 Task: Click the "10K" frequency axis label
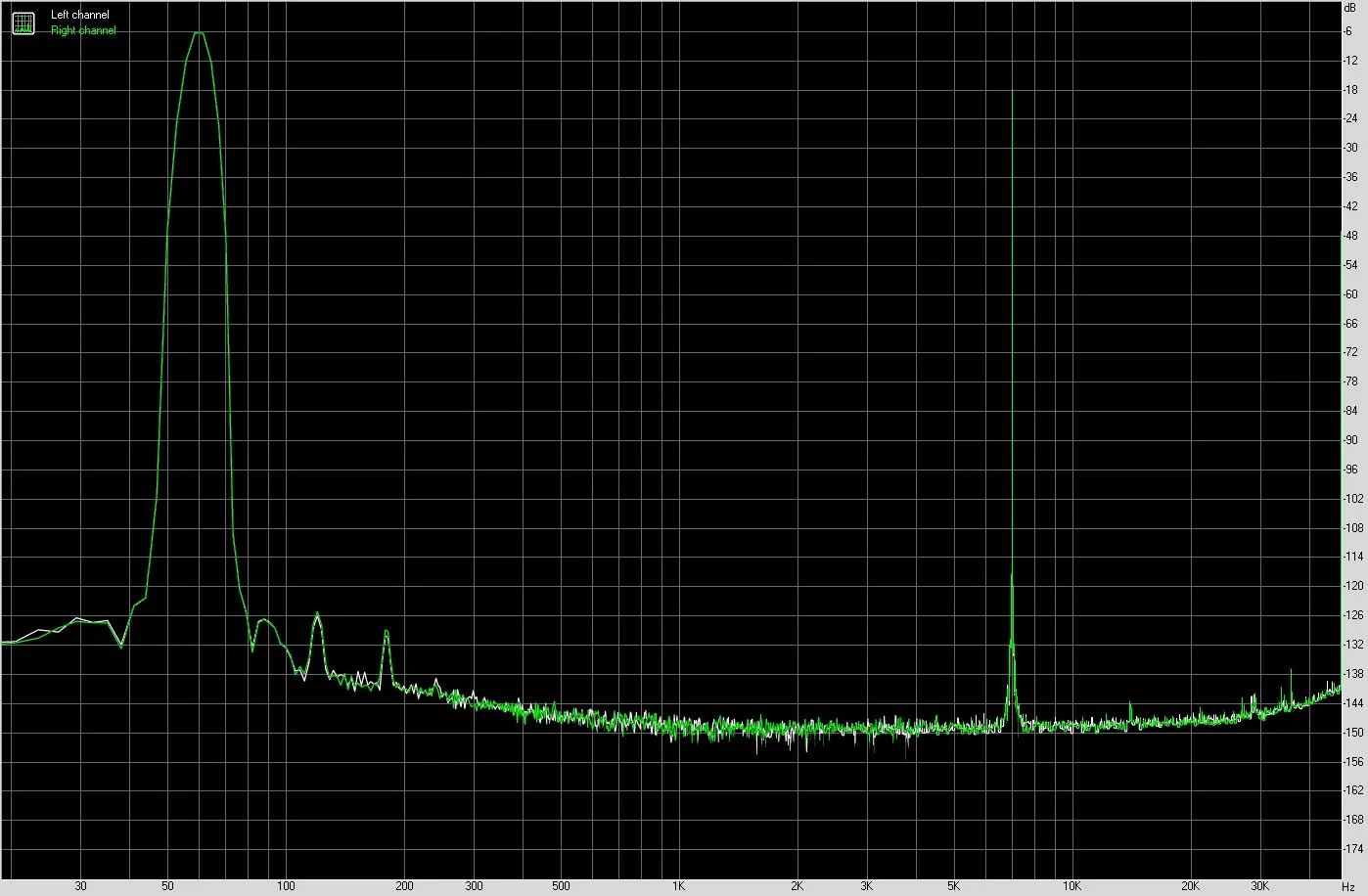(1072, 886)
